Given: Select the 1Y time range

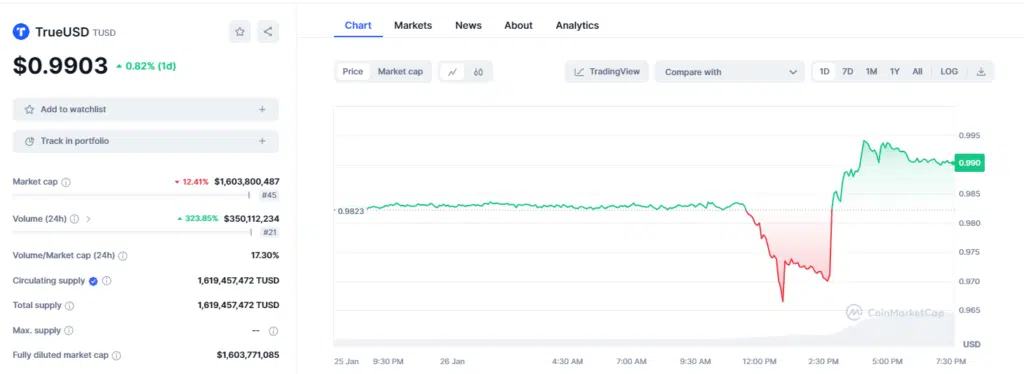Looking at the screenshot, I should (x=895, y=72).
